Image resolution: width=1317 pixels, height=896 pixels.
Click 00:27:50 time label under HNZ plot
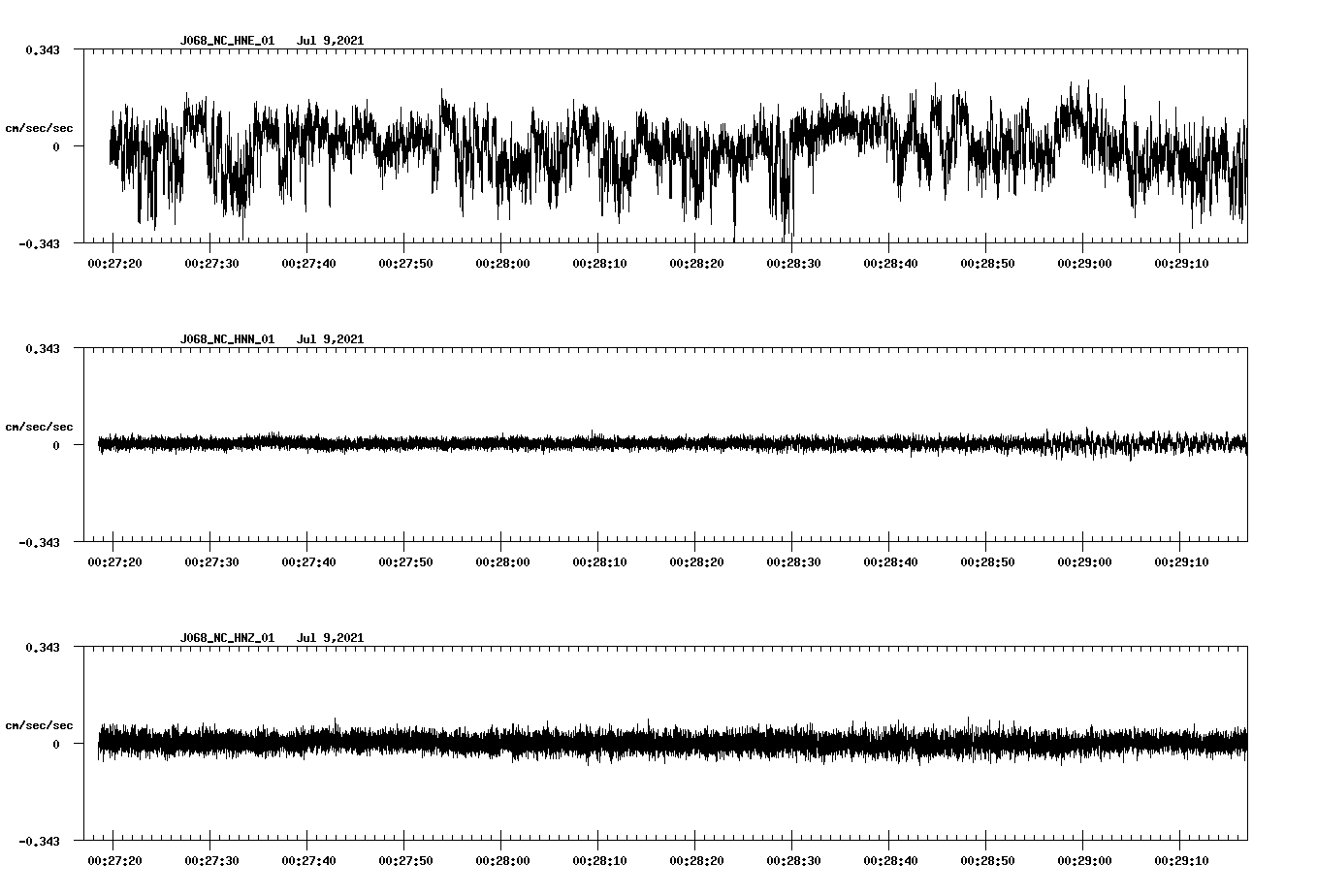tap(405, 860)
